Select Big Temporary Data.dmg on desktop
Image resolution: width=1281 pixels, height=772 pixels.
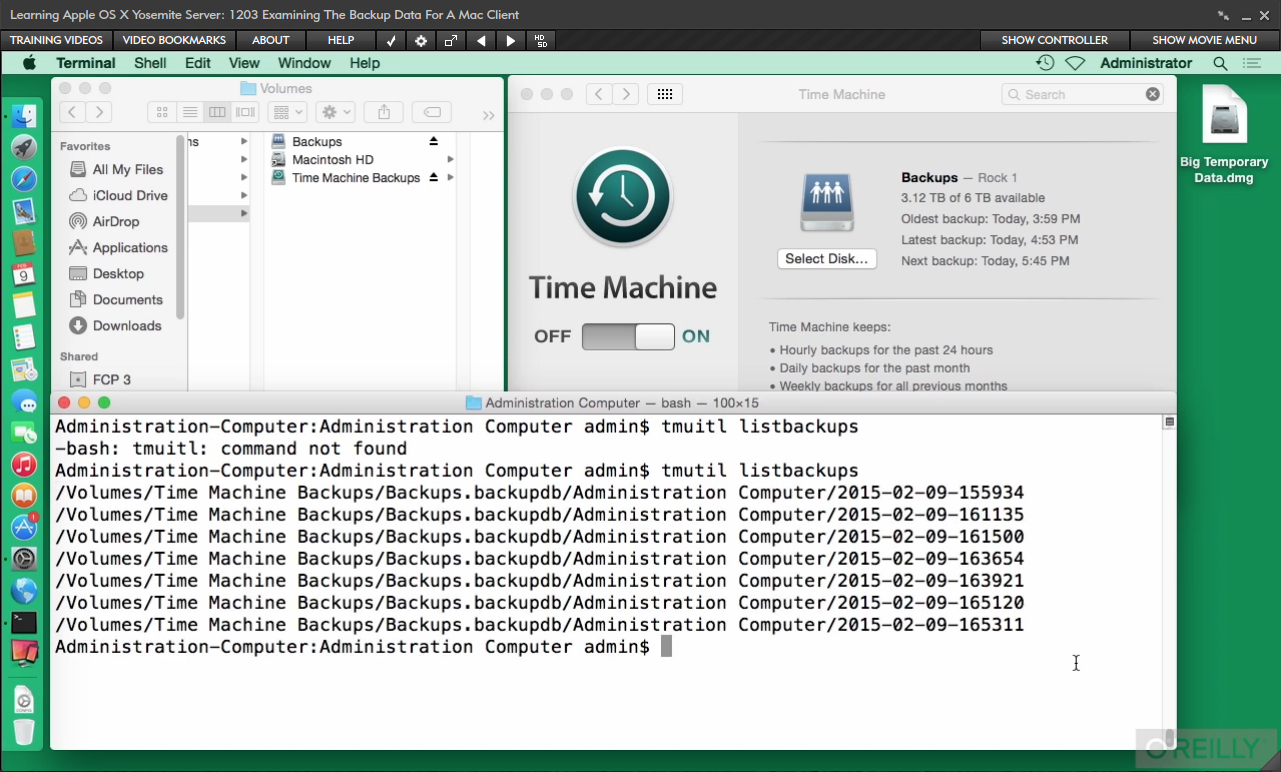[x=1224, y=136]
